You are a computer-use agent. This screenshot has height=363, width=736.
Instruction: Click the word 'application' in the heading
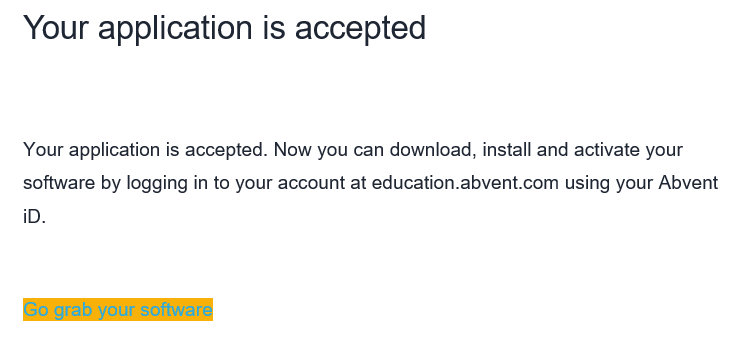coord(175,28)
